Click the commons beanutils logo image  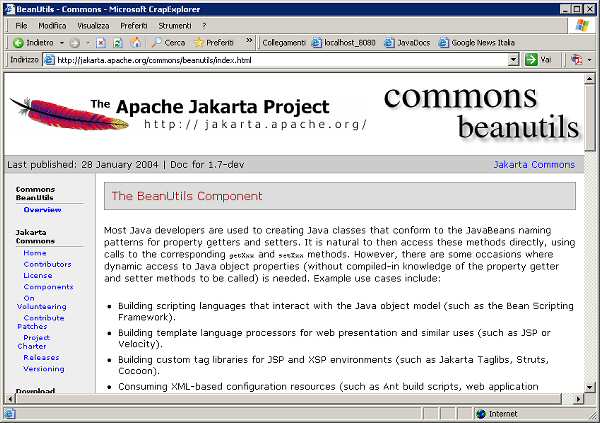(482, 113)
